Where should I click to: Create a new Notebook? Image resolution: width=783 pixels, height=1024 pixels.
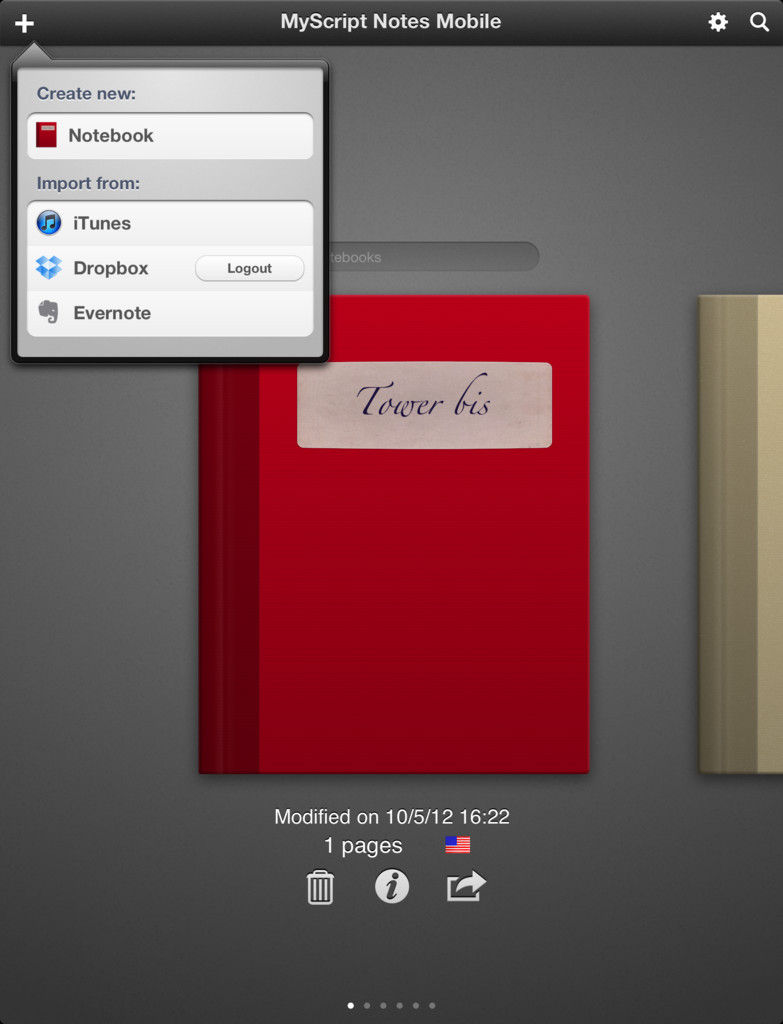click(x=170, y=136)
